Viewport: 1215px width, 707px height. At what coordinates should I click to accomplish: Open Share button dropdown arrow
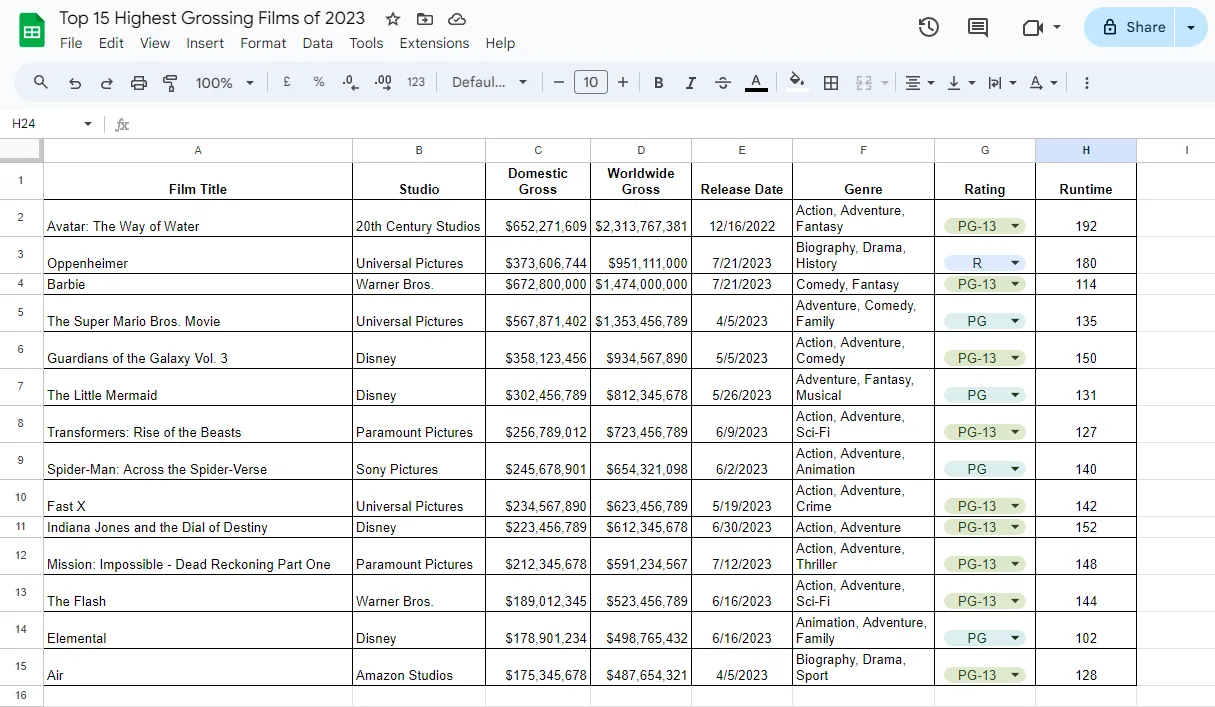pos(1191,27)
